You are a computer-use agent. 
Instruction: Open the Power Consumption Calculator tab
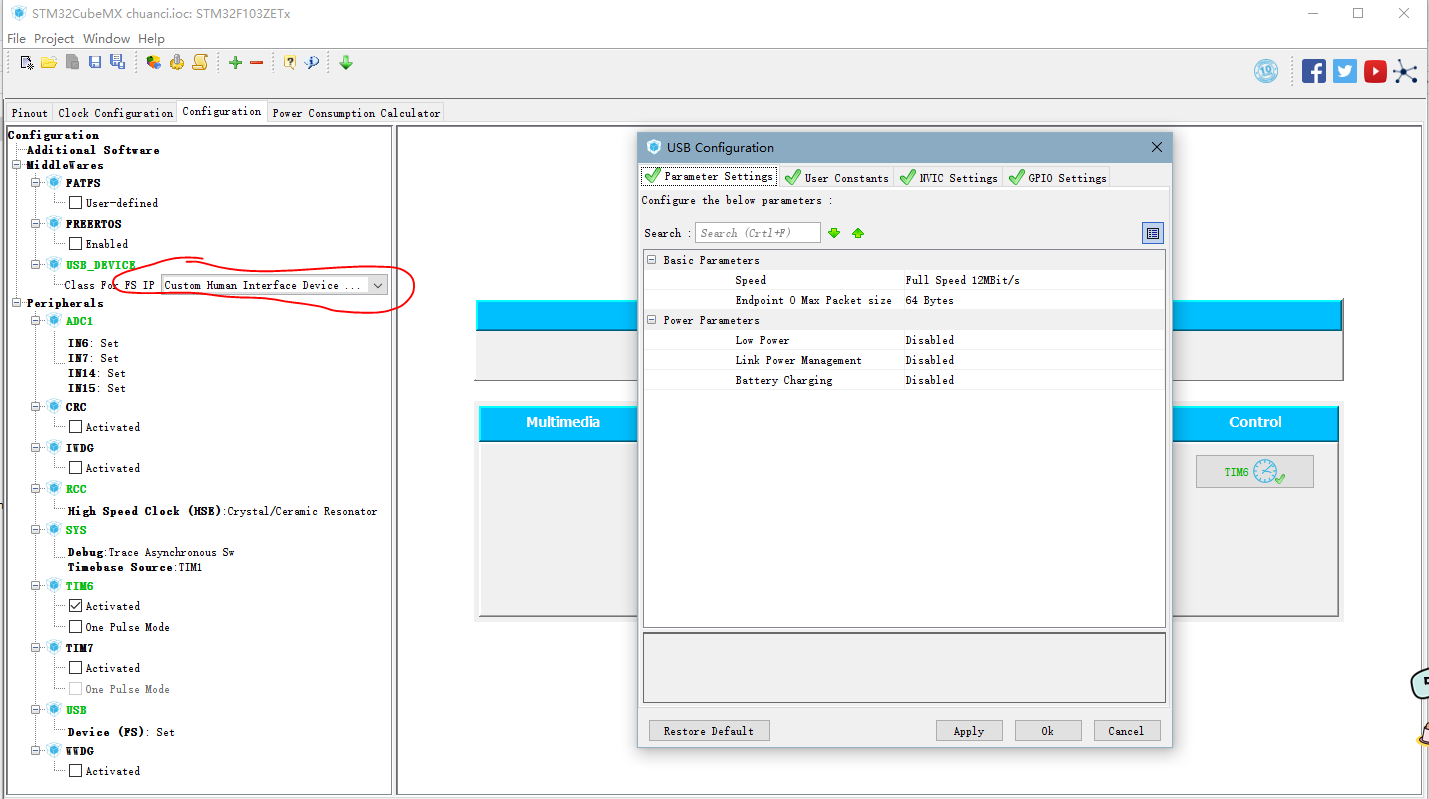pyautogui.click(x=356, y=113)
